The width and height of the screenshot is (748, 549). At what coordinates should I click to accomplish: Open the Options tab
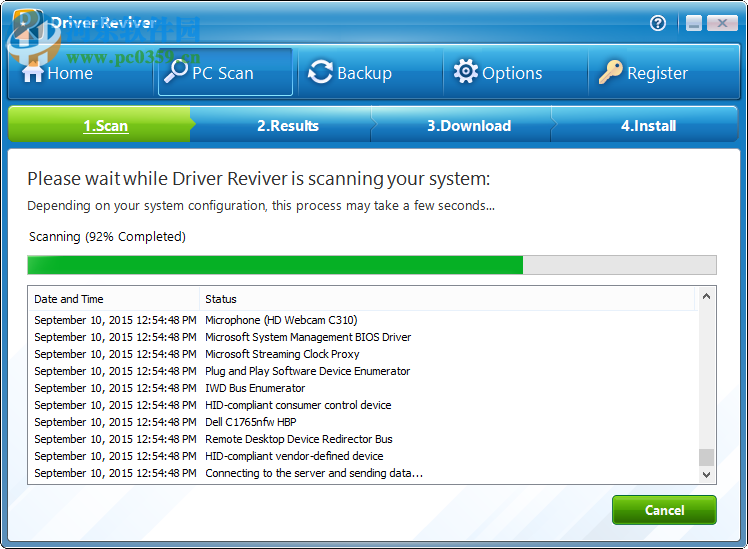pyautogui.click(x=515, y=72)
